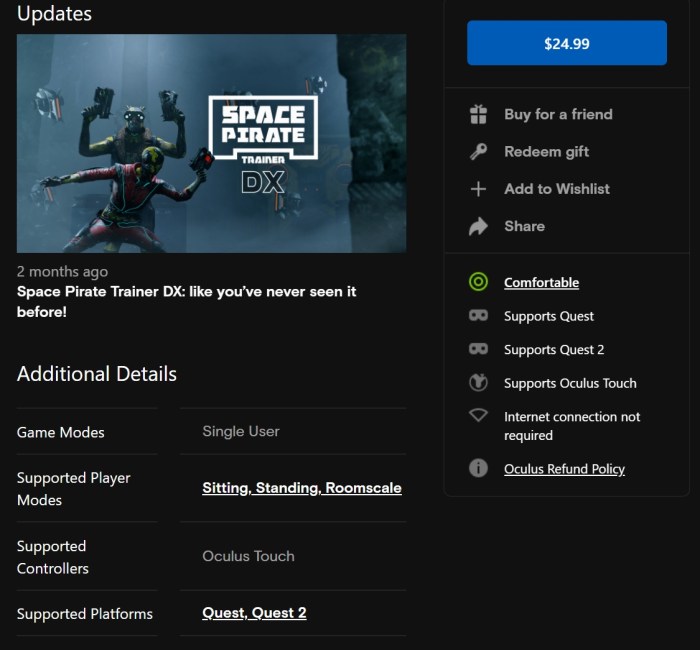Viewport: 700px width, 650px height.
Task: Select Buy for a friend
Action: 558,114
